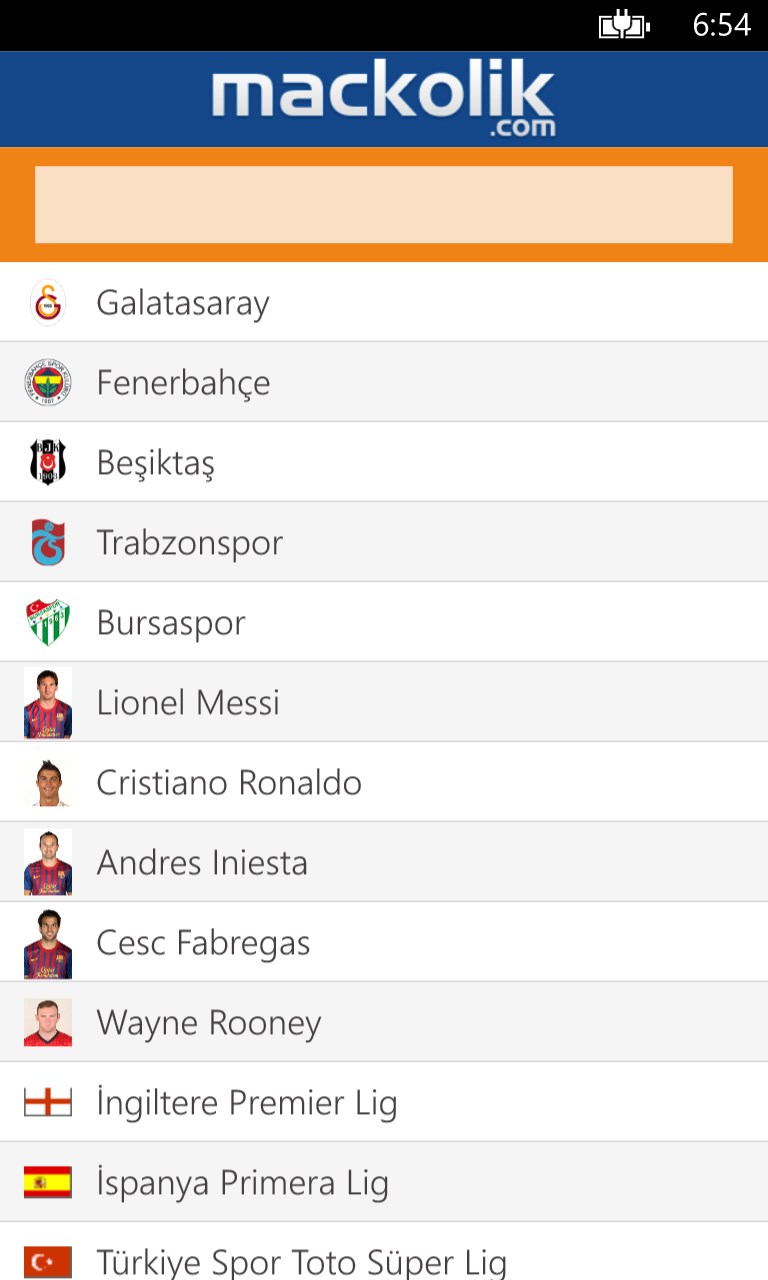Click the mackolik.com header logo
768x1280 pixels.
[x=383, y=100]
